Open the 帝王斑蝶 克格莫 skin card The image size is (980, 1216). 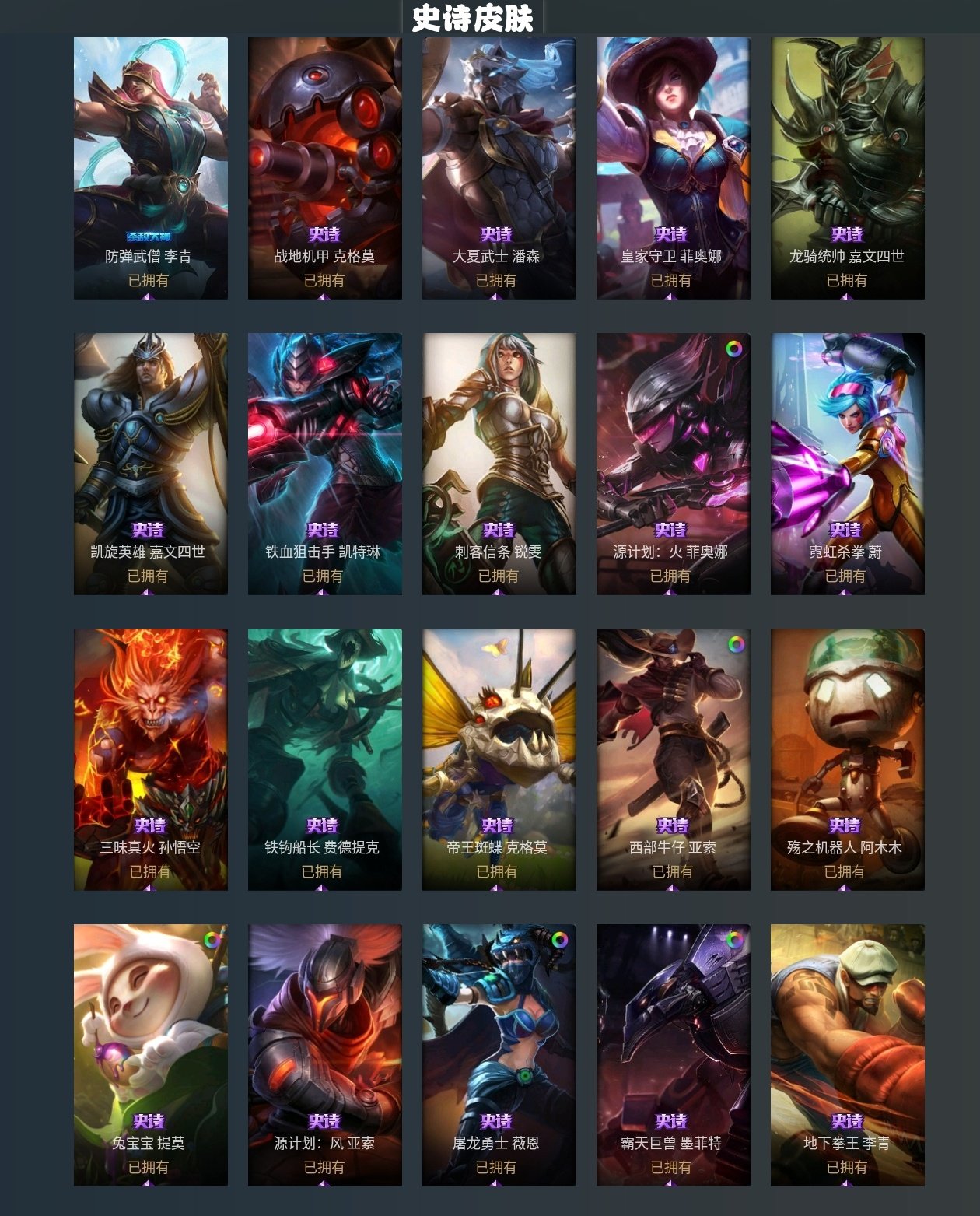pos(499,759)
